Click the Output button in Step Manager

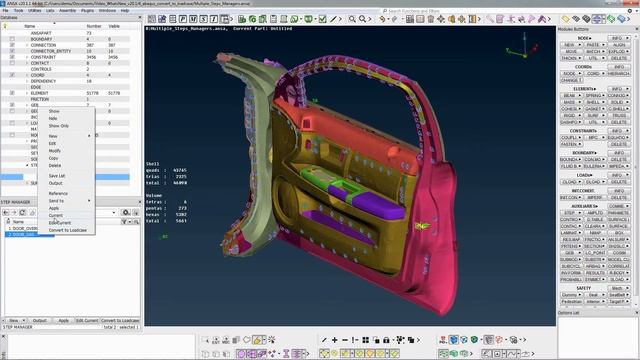point(40,320)
